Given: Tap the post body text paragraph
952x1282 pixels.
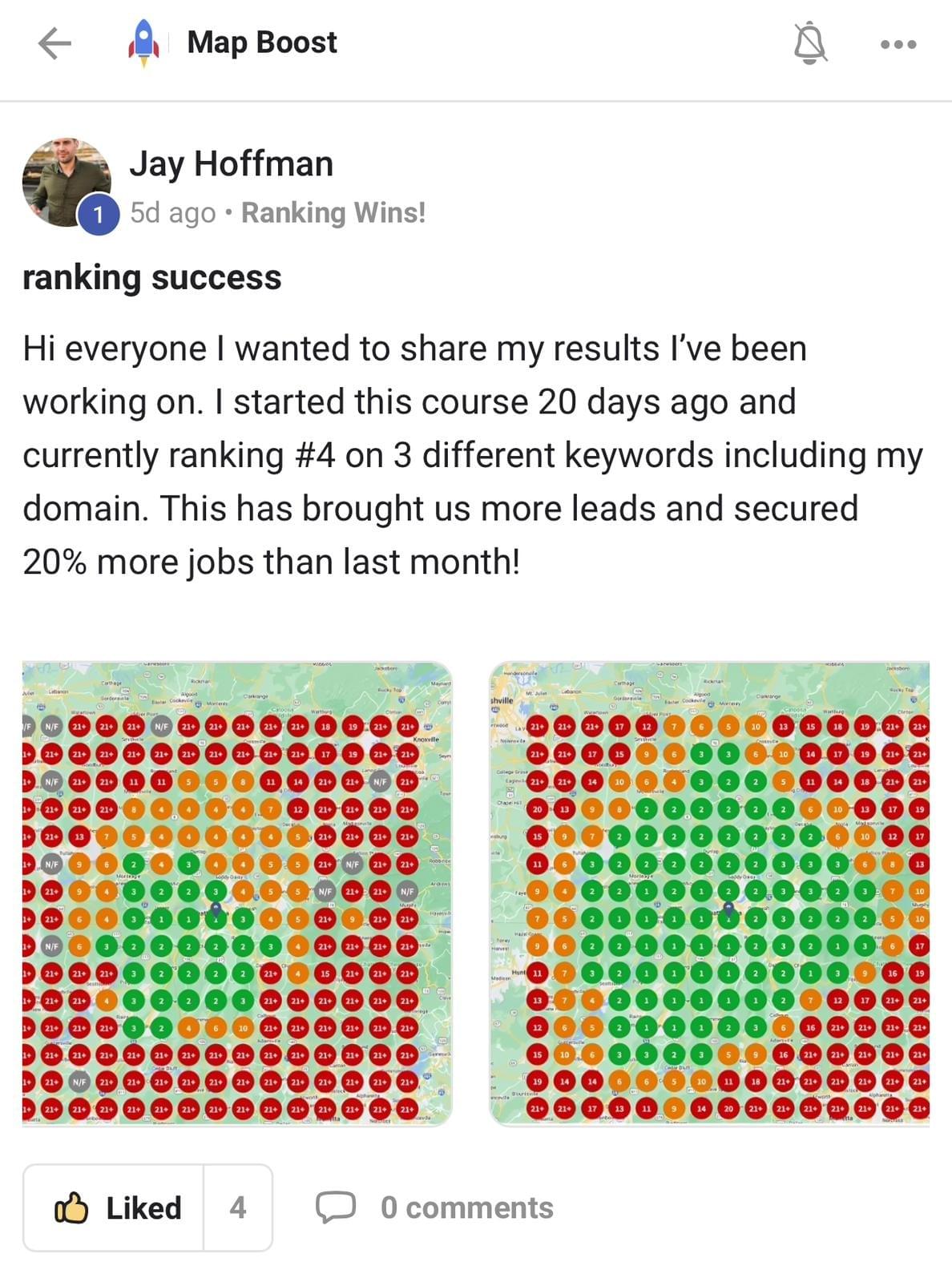Looking at the screenshot, I should pyautogui.click(x=473, y=454).
